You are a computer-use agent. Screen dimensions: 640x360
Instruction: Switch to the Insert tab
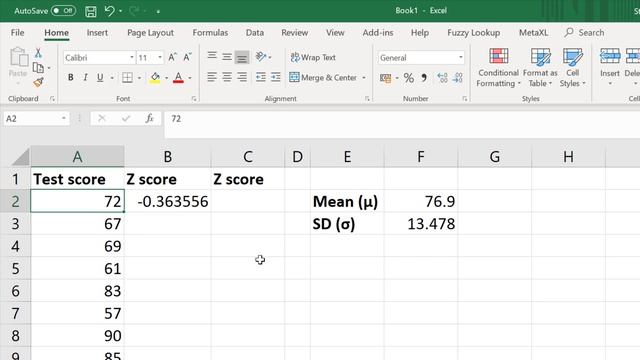pos(97,33)
